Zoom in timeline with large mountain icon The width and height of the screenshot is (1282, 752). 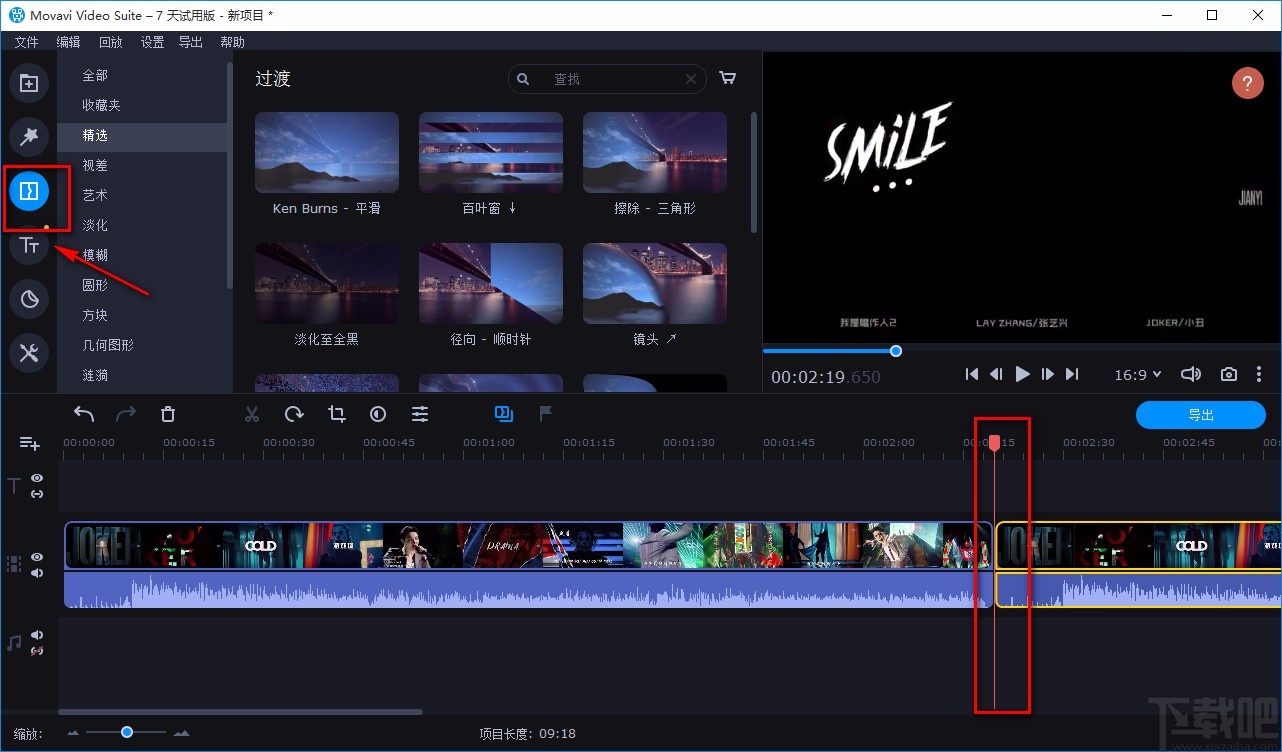181,733
